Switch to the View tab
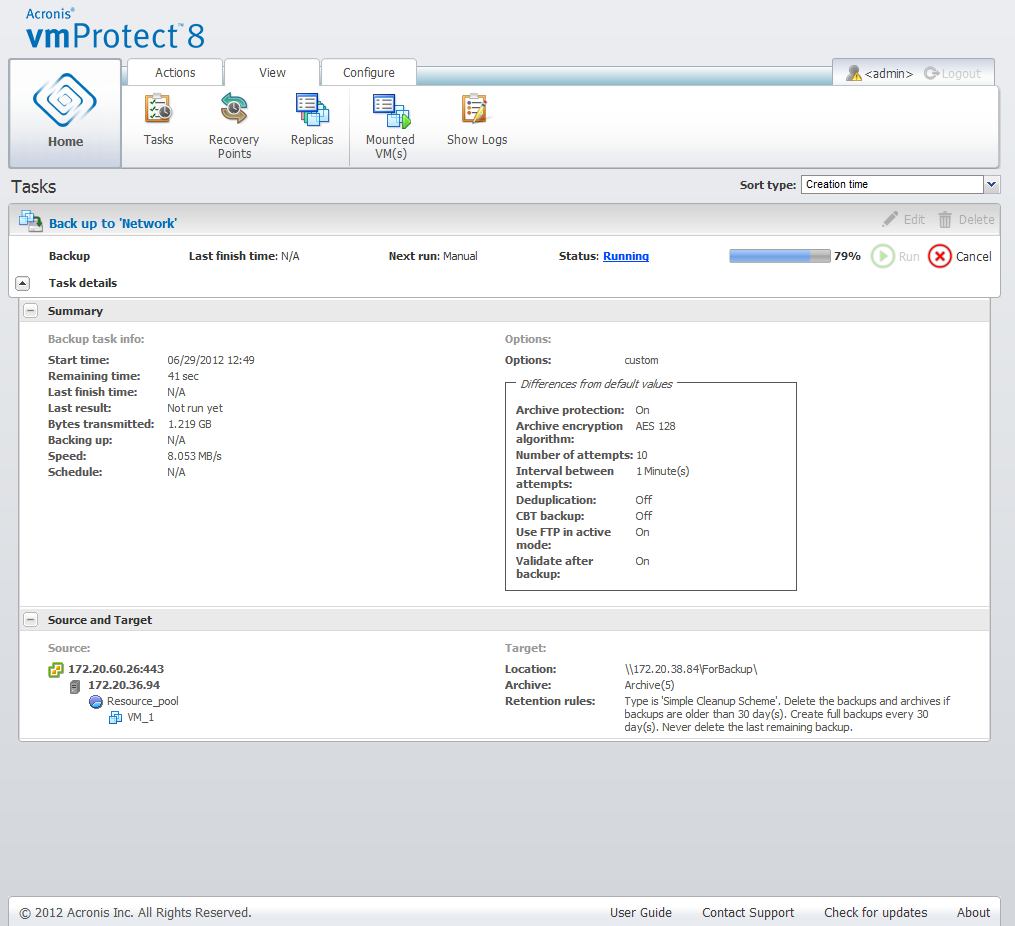Image resolution: width=1015 pixels, height=926 pixels. click(272, 72)
